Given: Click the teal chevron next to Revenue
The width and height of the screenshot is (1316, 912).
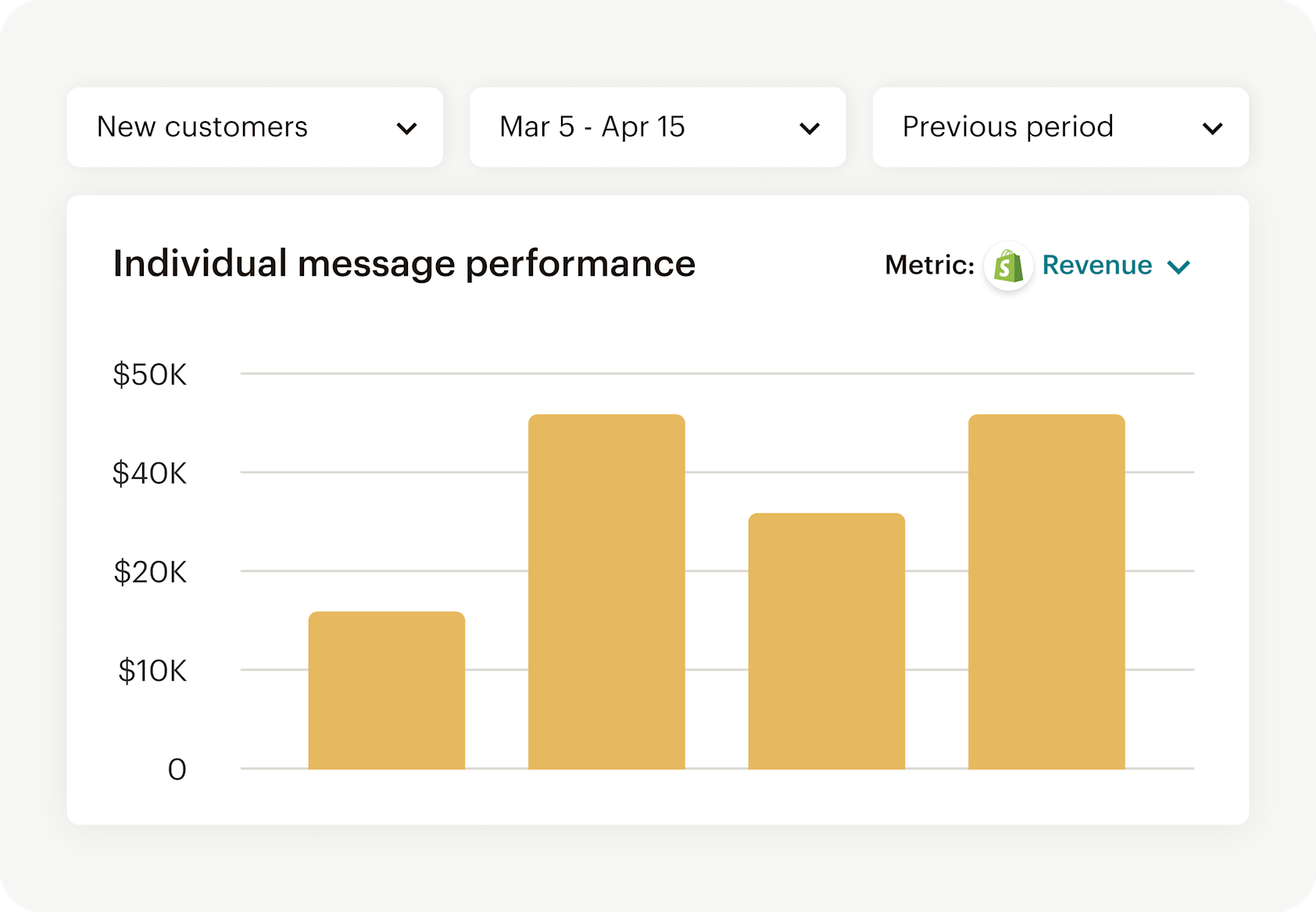Looking at the screenshot, I should pos(1178,266).
